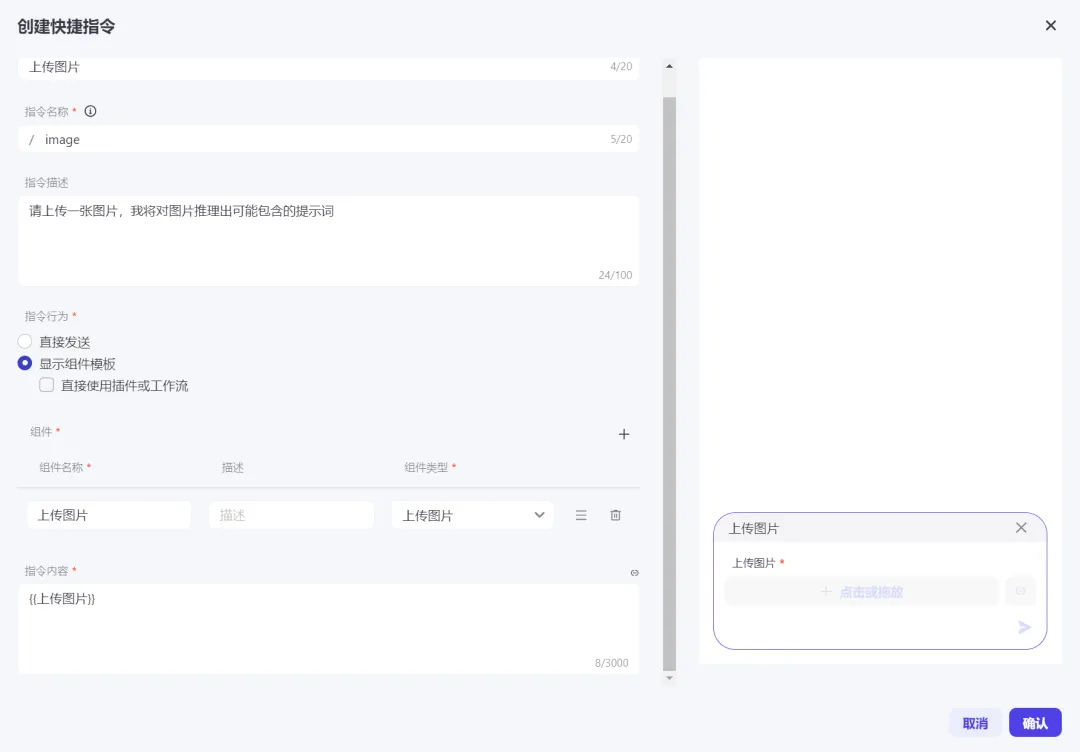Click the scrollbar down arrow
Screen dimensions: 1080x752
coord(669,678)
